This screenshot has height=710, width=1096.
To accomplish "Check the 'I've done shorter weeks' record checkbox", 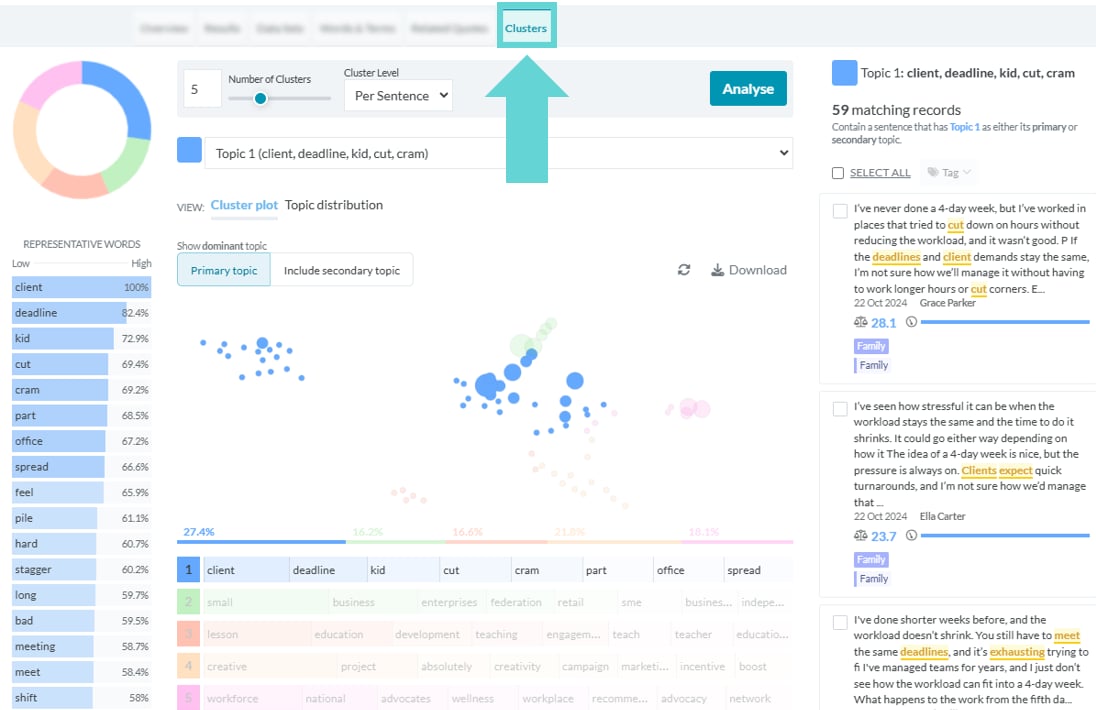I will pyautogui.click(x=840, y=622).
